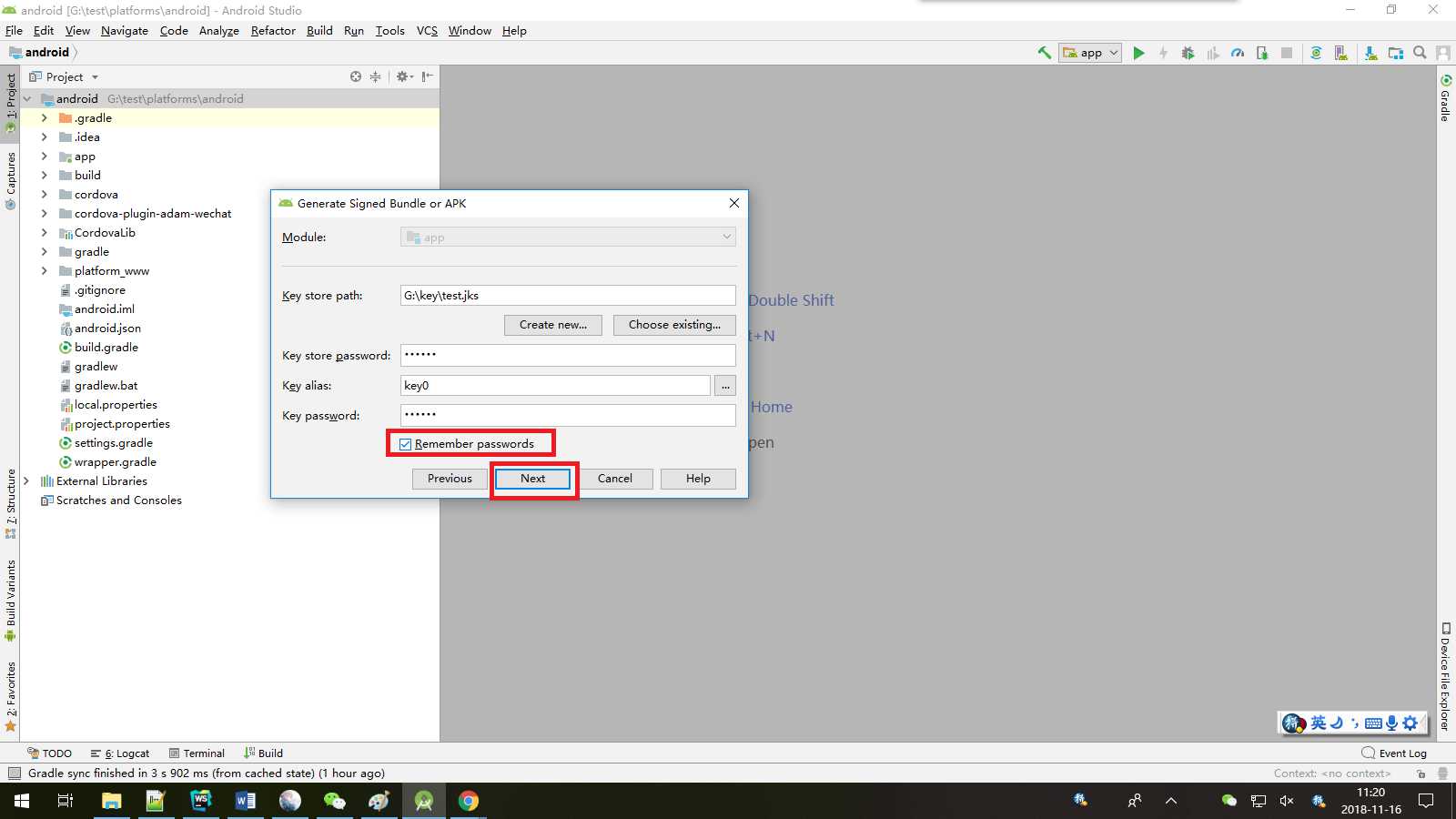This screenshot has width=1456, height=819.
Task: Click the gray Stop icon
Action: click(x=1287, y=53)
